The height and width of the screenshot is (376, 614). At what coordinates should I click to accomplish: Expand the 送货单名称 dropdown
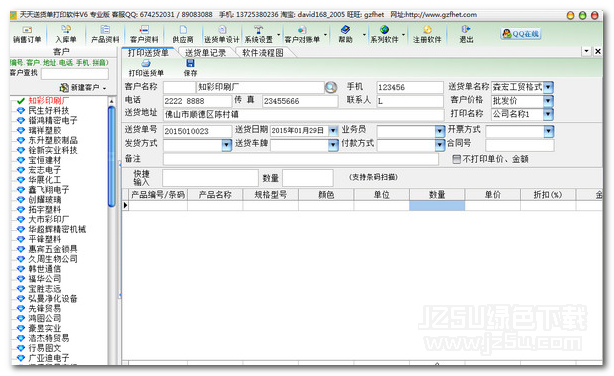[548, 87]
